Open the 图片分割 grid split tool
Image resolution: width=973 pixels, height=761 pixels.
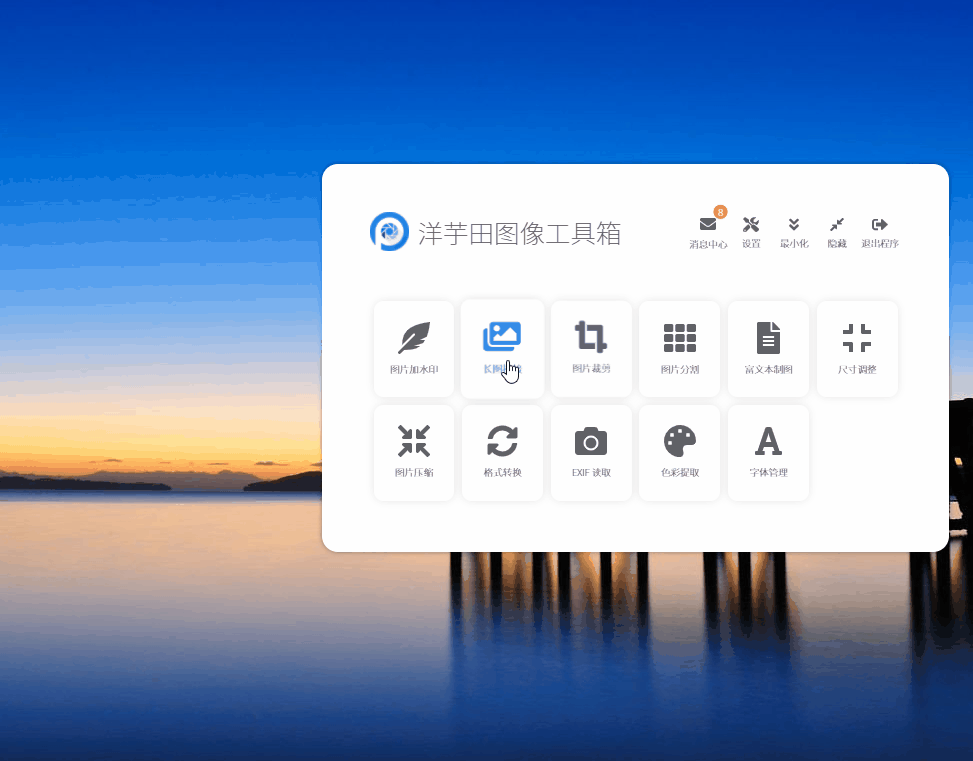[x=679, y=348]
